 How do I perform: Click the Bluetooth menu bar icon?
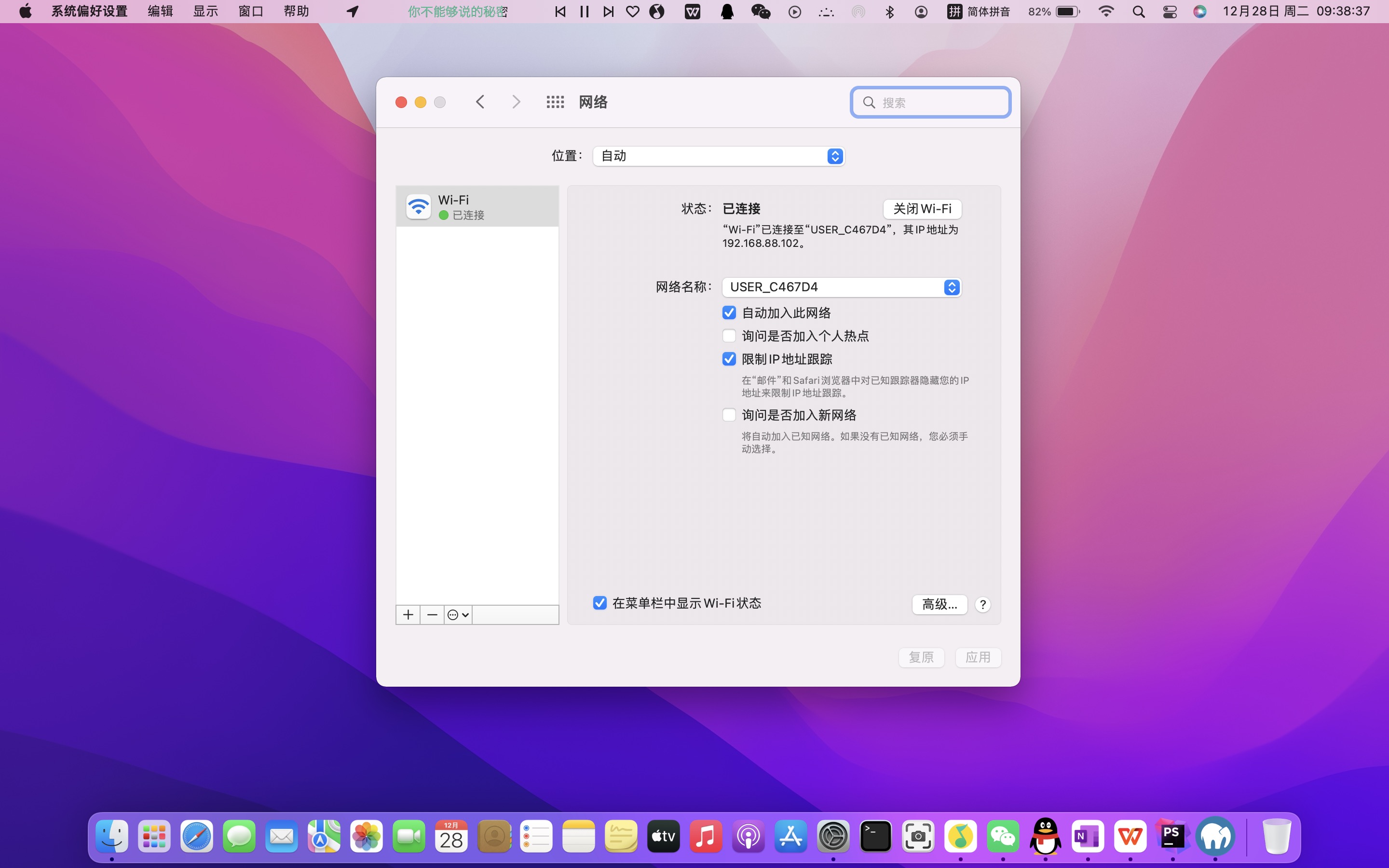coord(890,12)
